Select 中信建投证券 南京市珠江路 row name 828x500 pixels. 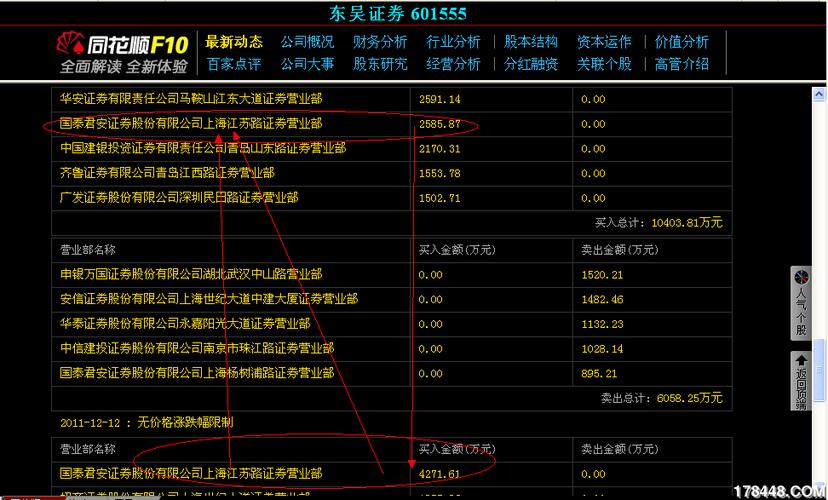[197, 348]
